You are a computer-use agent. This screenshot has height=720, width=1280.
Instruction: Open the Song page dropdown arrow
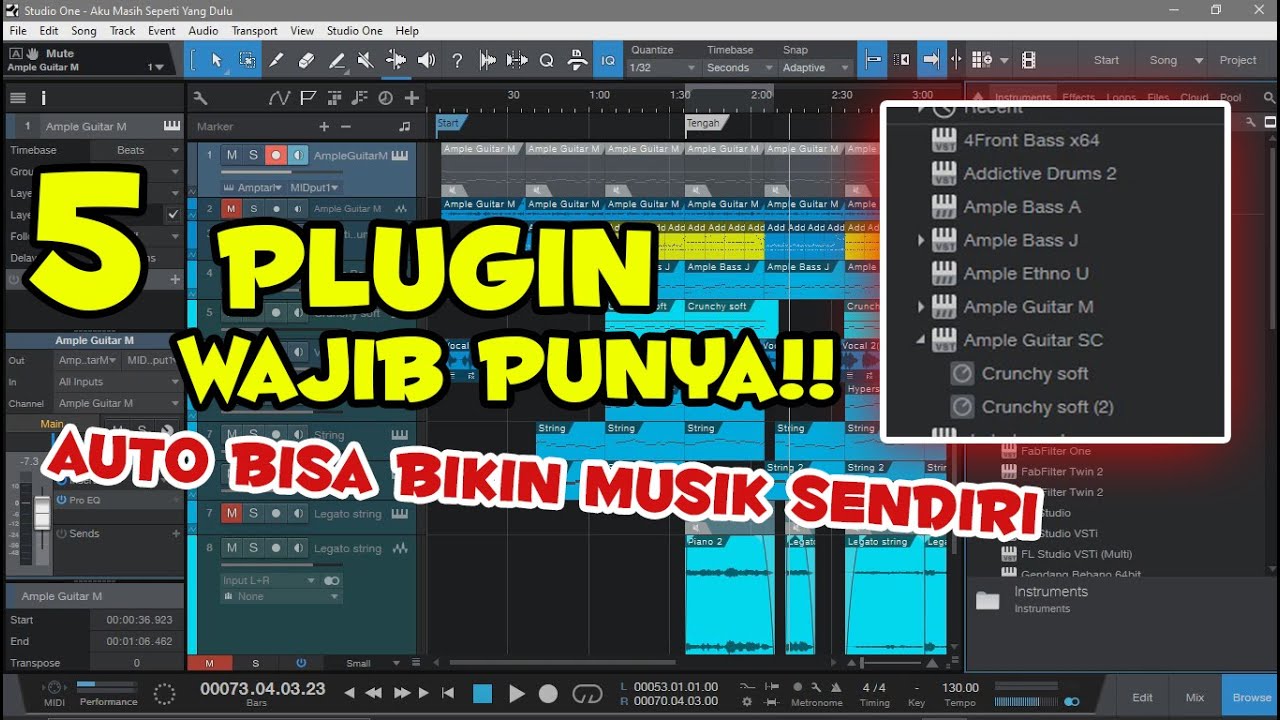[1200, 60]
